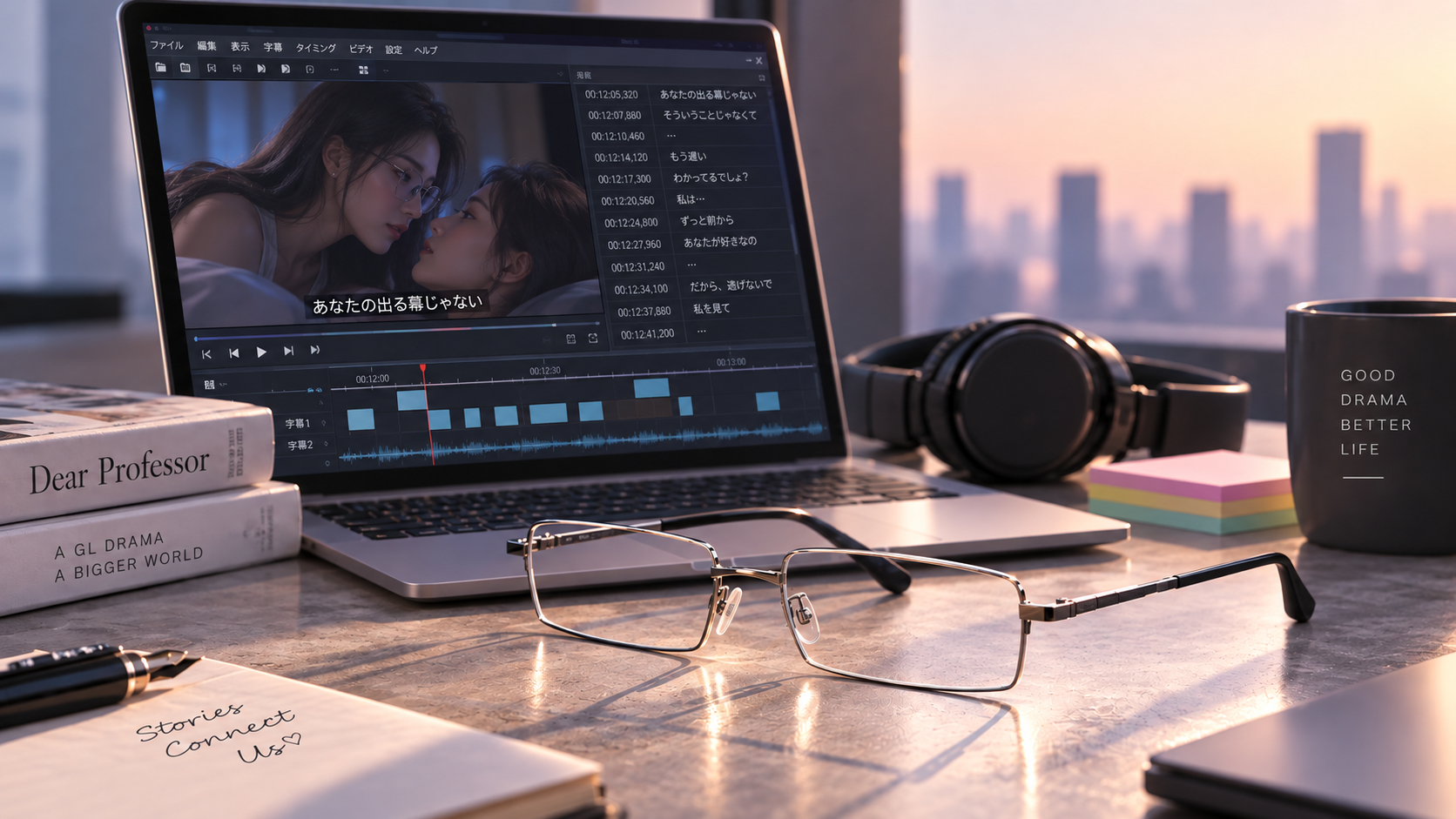1456x819 pixels.
Task: Select subtitle row だから、逃げないで
Action: [x=705, y=286]
